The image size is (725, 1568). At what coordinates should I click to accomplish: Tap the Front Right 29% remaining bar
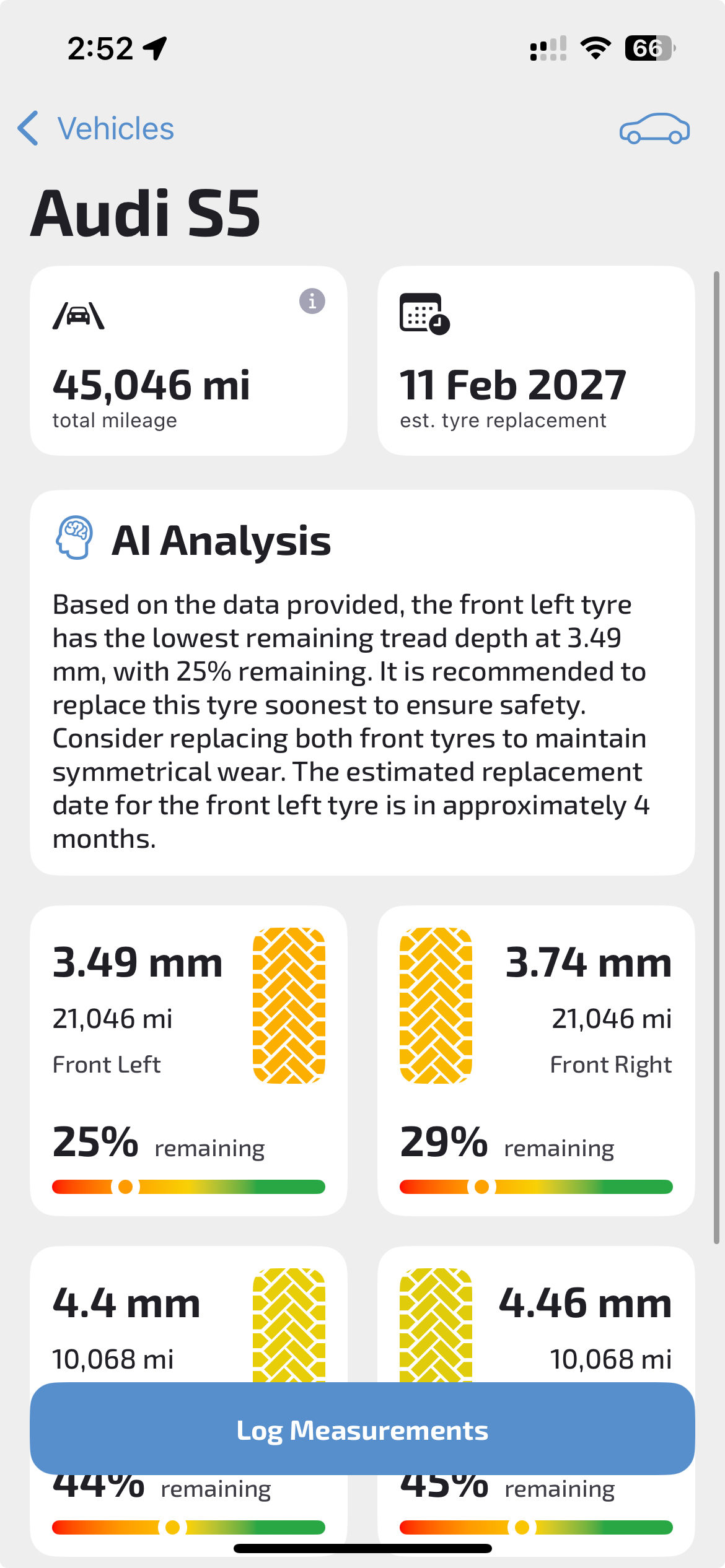pyautogui.click(x=536, y=1187)
